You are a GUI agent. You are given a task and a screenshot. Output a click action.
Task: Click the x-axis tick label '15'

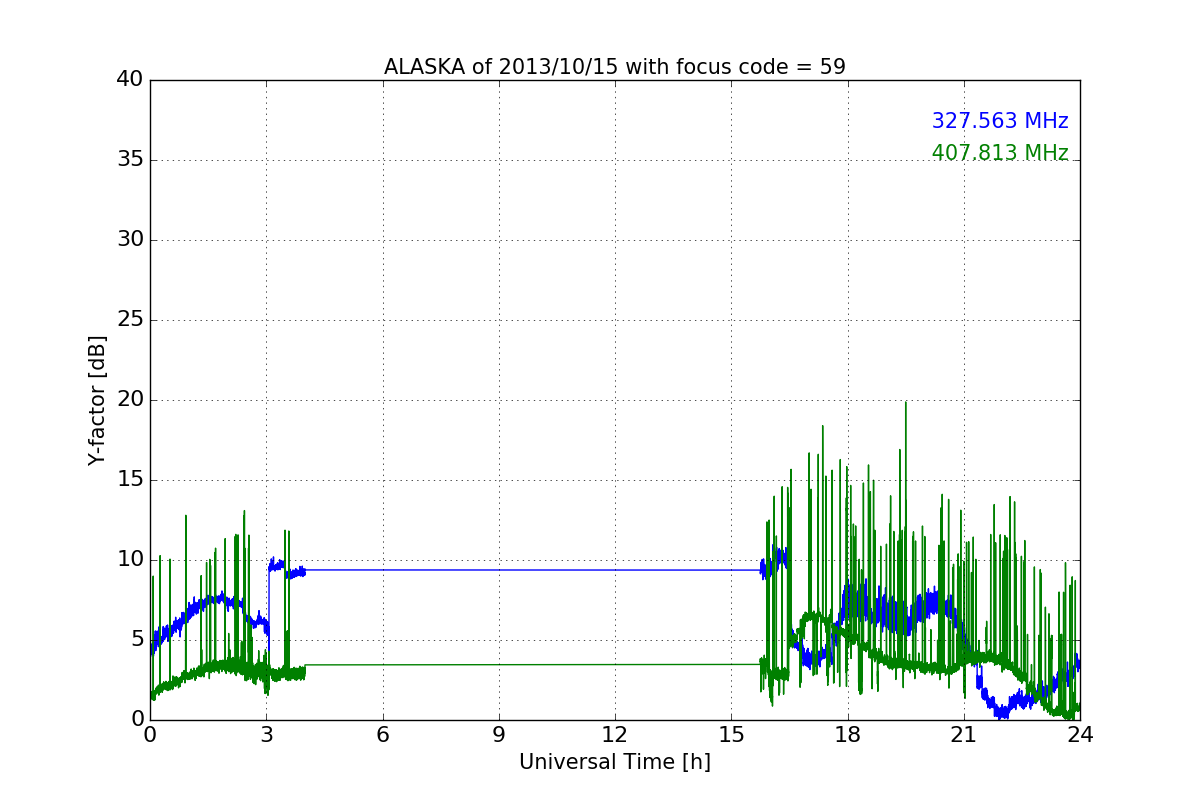click(x=731, y=734)
